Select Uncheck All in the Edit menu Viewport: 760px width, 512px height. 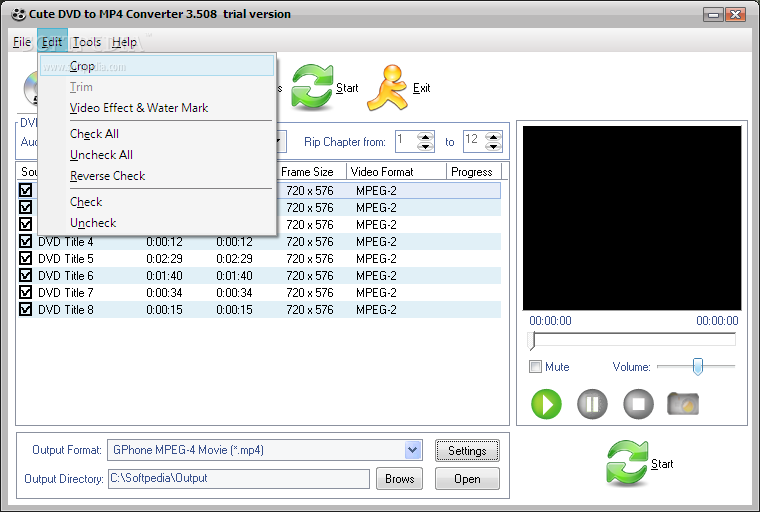pyautogui.click(x=157, y=155)
